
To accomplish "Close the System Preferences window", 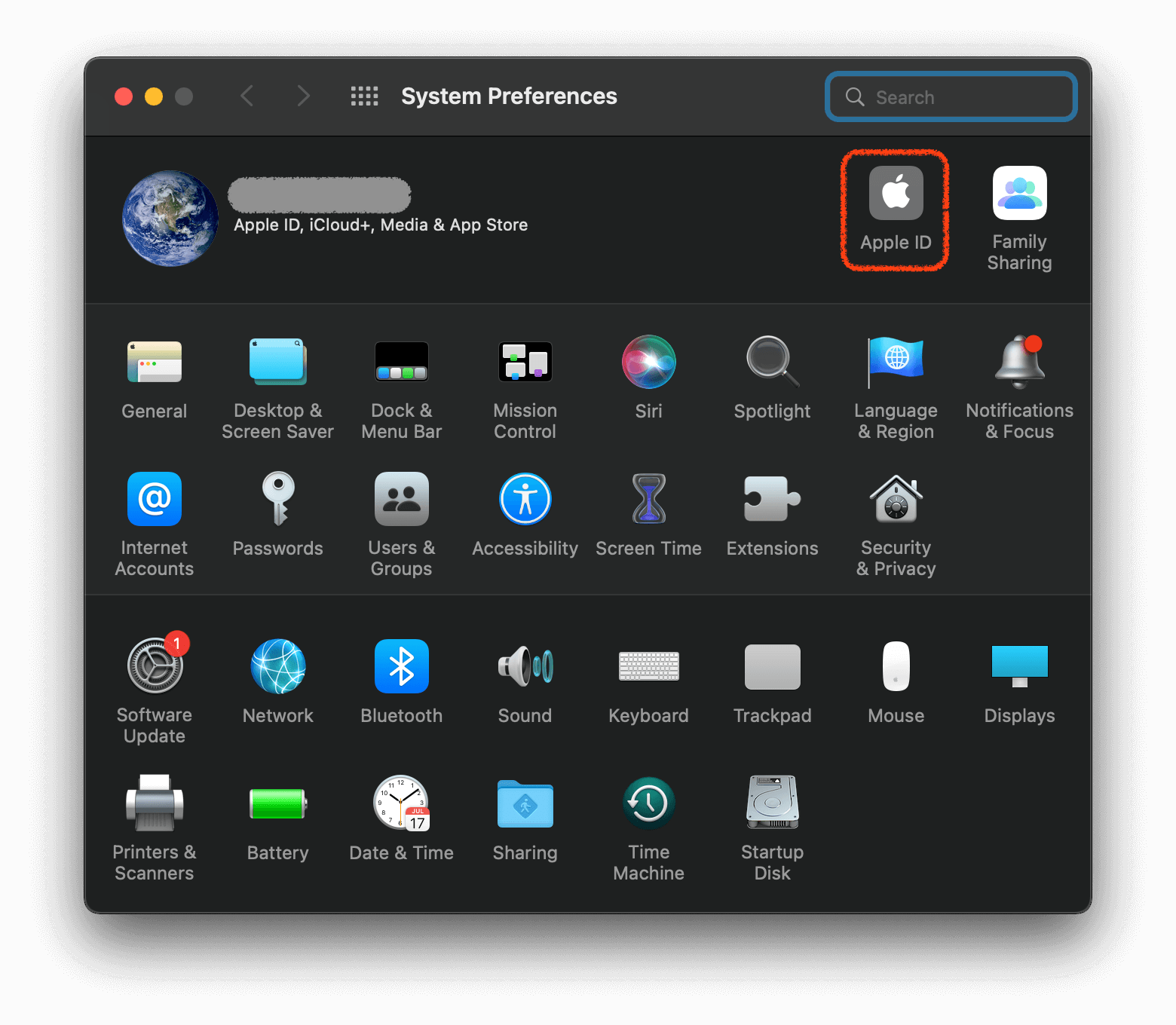I will 124,96.
